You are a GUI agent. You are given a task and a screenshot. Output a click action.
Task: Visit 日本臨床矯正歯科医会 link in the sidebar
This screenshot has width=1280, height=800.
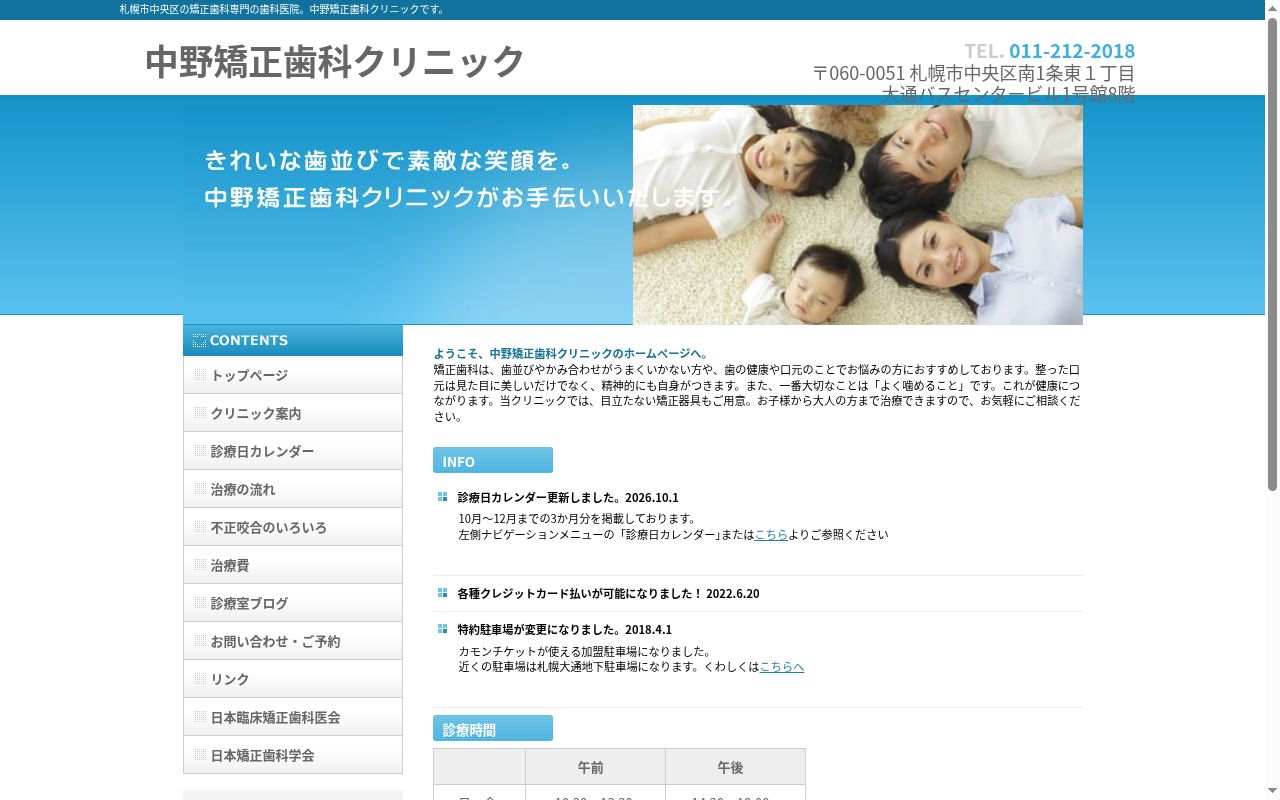292,717
